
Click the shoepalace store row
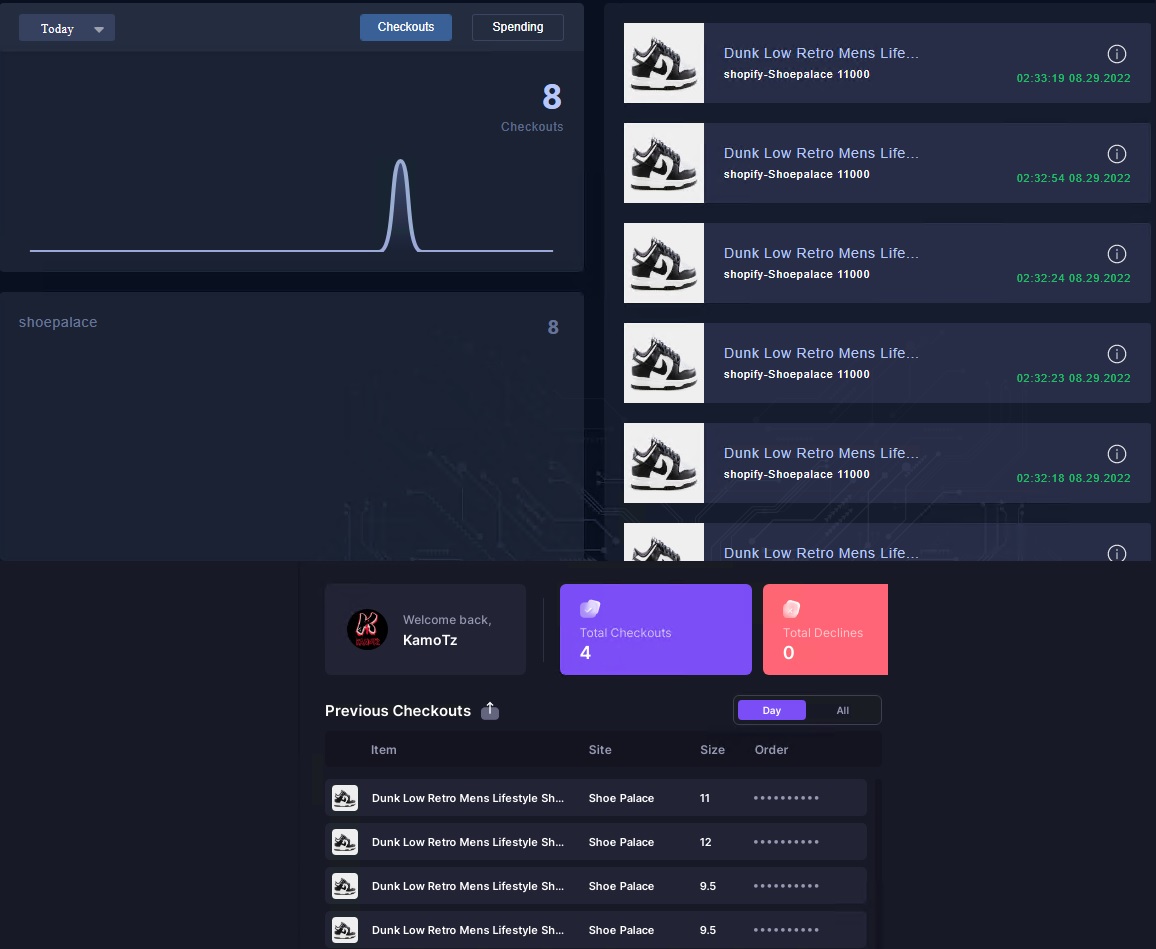tap(288, 325)
